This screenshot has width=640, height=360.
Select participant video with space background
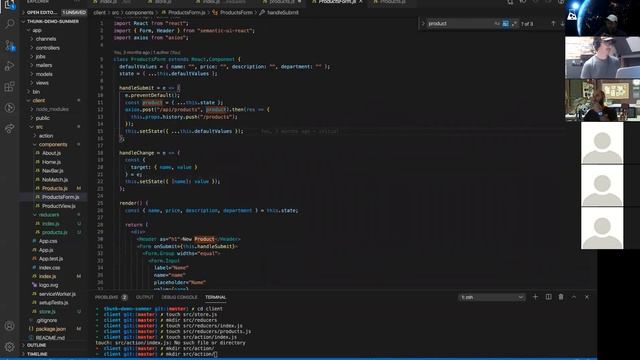click(602, 18)
